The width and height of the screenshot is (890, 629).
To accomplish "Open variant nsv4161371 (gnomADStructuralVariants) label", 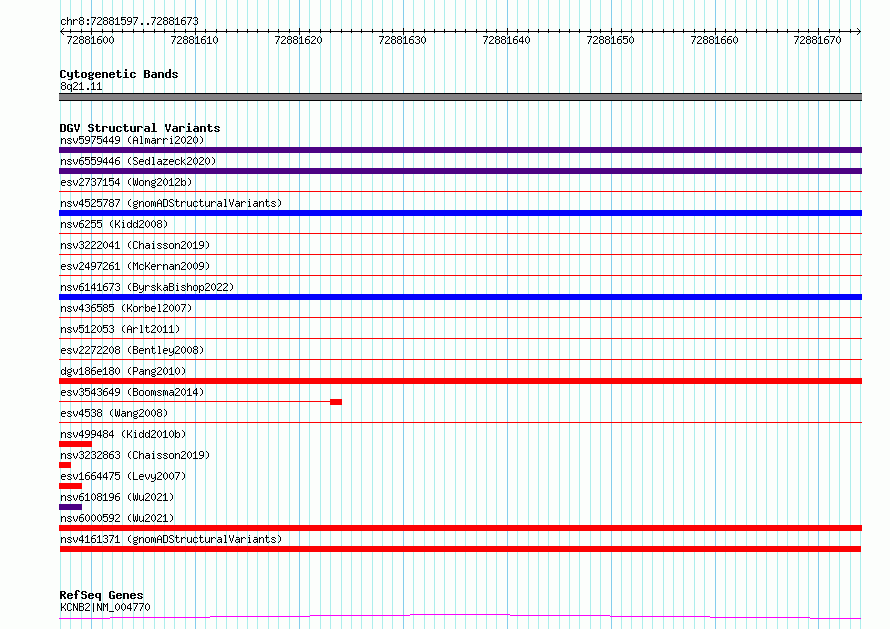I will click(x=171, y=539).
